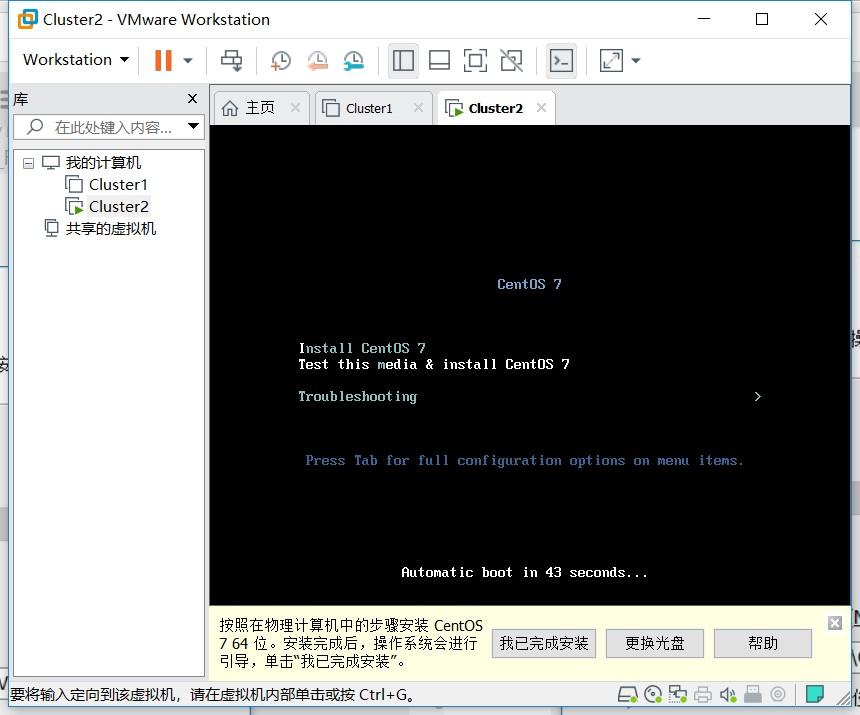860x715 pixels.
Task: Toggle the console view icon
Action: 561,60
